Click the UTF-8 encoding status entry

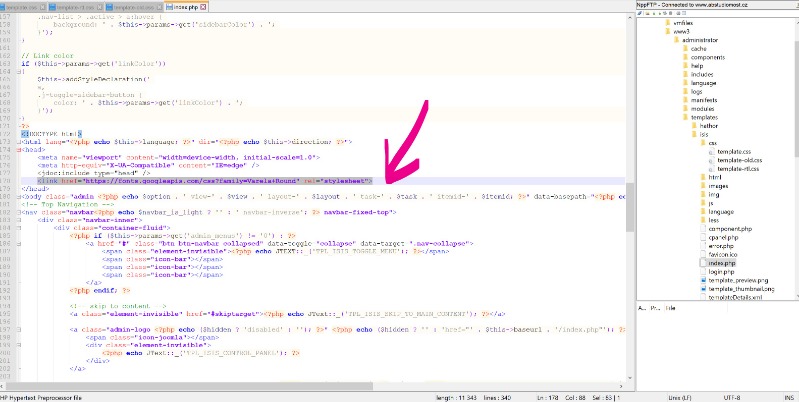point(732,398)
